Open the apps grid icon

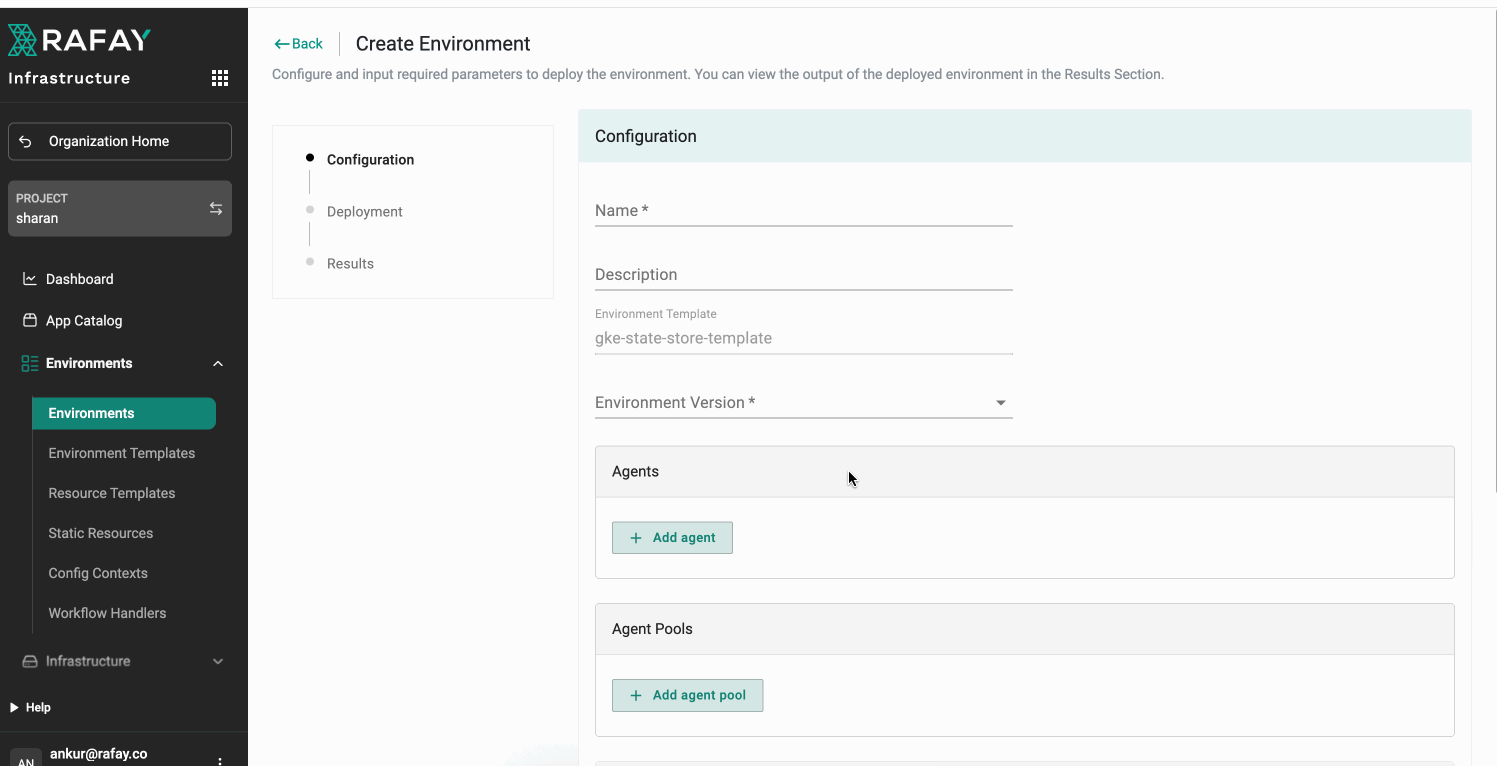(x=220, y=79)
